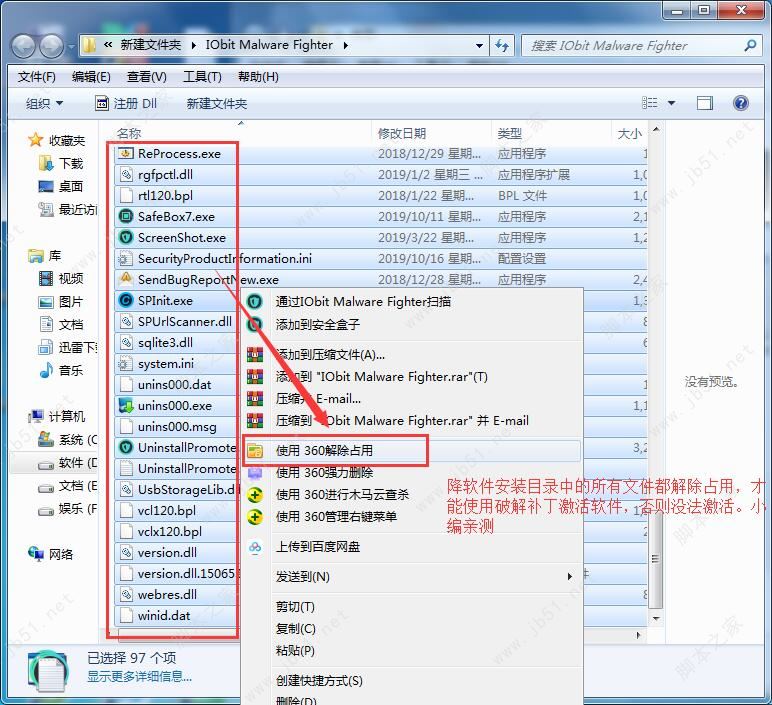Image resolution: width=772 pixels, height=705 pixels.
Task: Toggle the preview pane icon
Action: pos(705,103)
